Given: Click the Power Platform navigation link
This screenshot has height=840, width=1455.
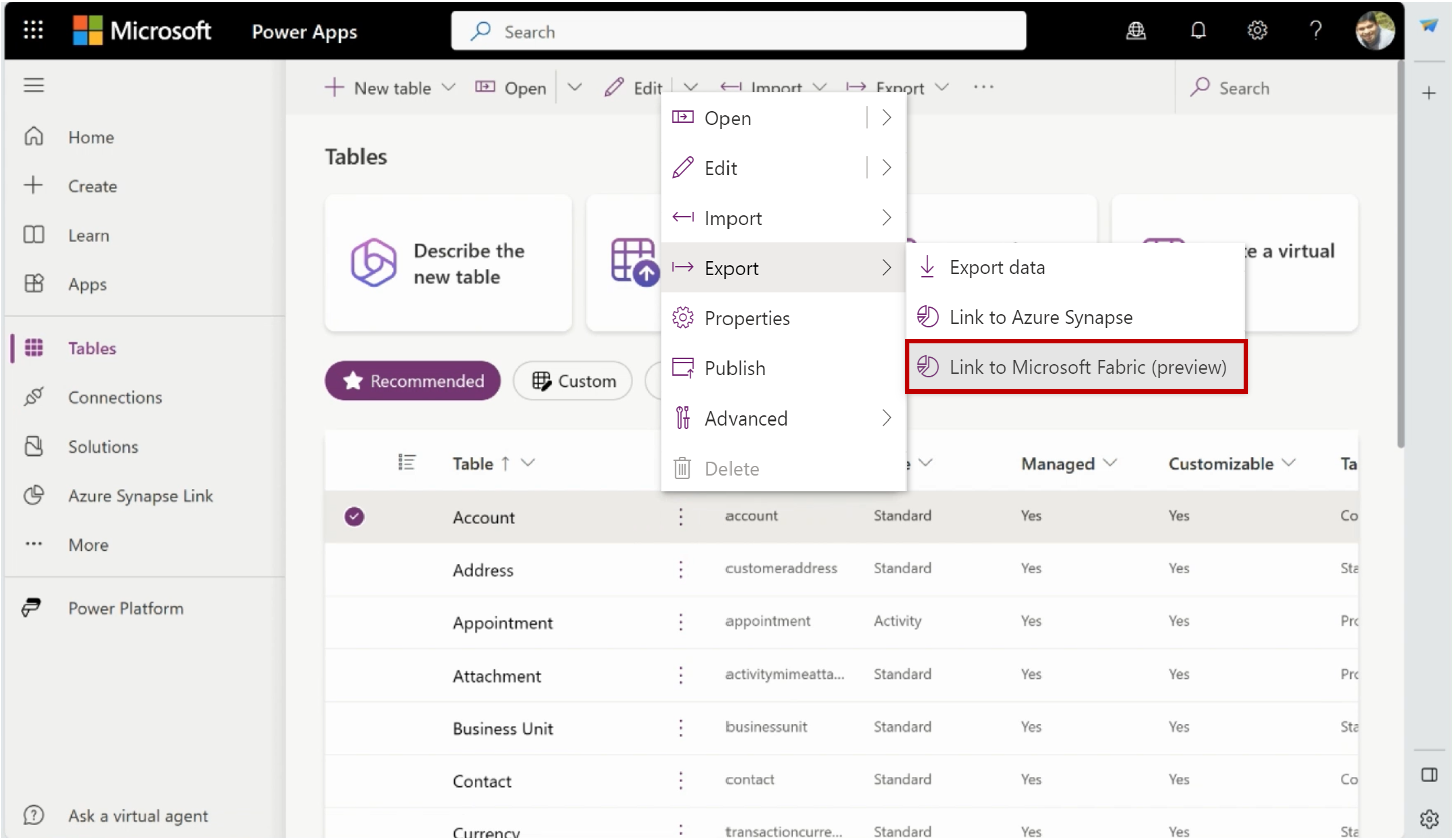Looking at the screenshot, I should (126, 608).
